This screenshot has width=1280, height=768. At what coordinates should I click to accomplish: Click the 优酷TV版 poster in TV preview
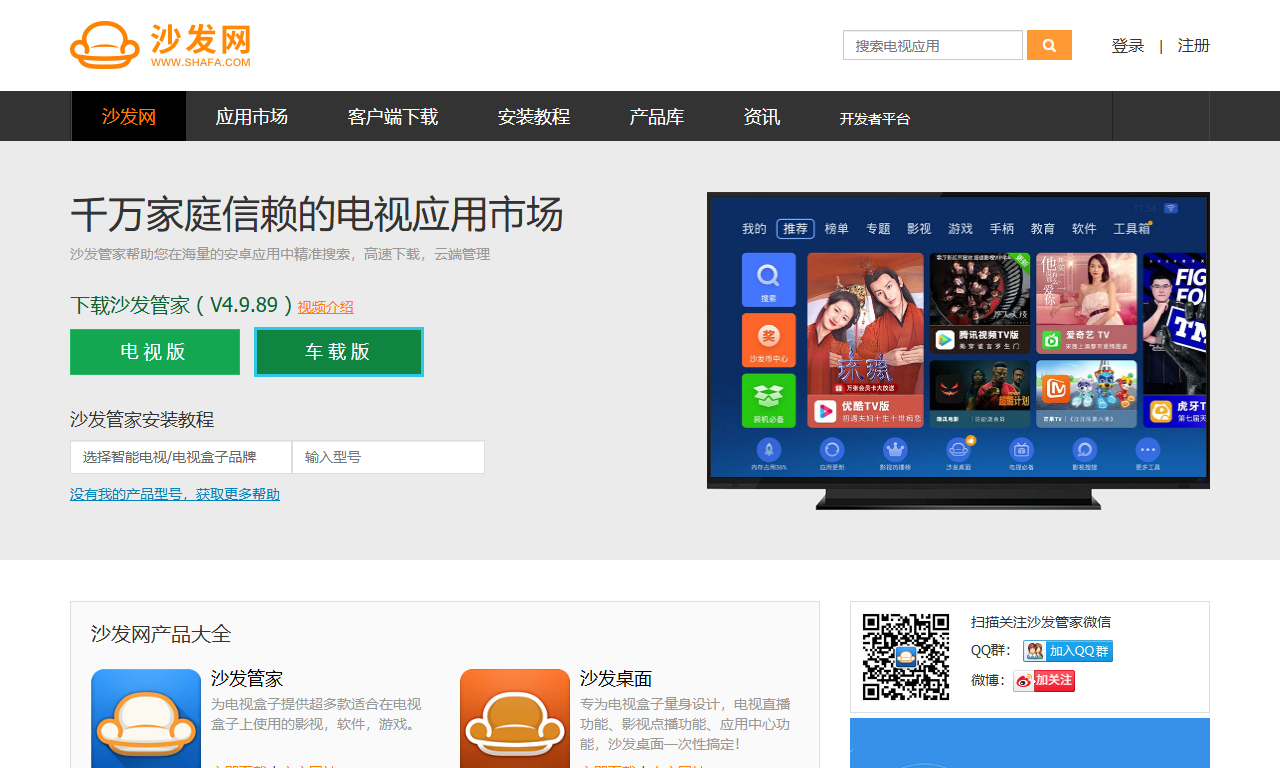point(865,340)
